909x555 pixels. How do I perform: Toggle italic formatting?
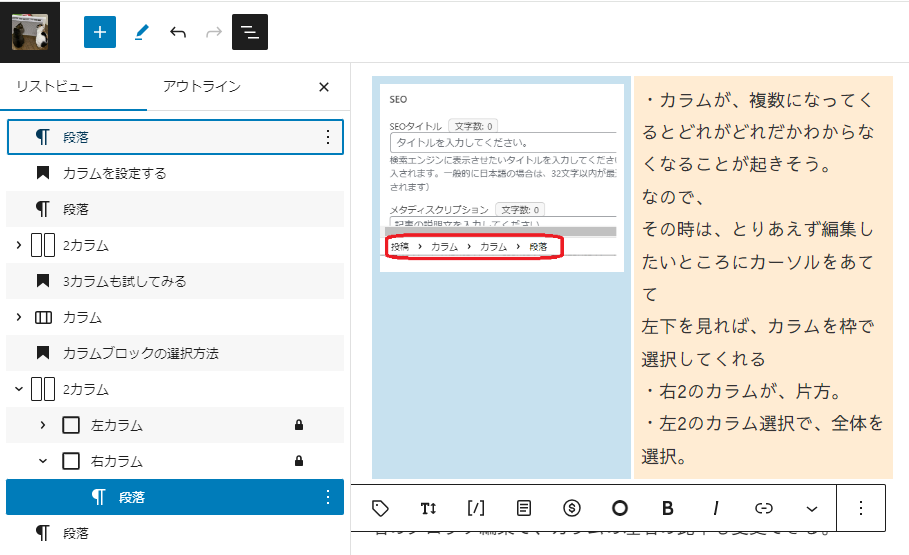716,508
